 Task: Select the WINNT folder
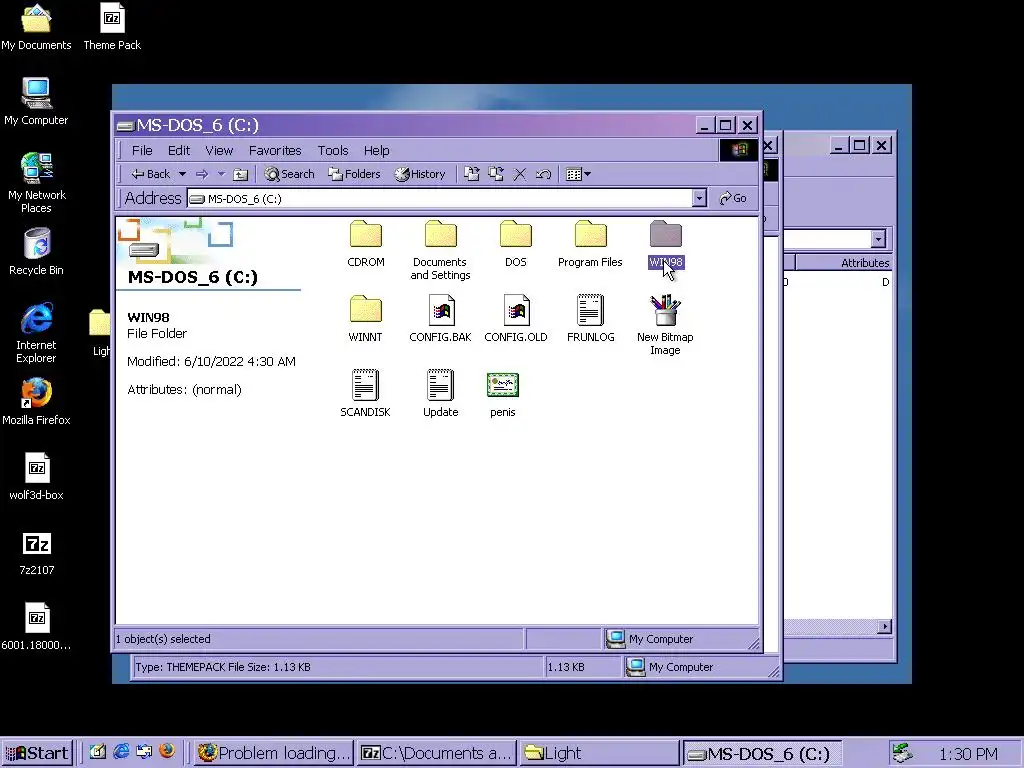[365, 319]
